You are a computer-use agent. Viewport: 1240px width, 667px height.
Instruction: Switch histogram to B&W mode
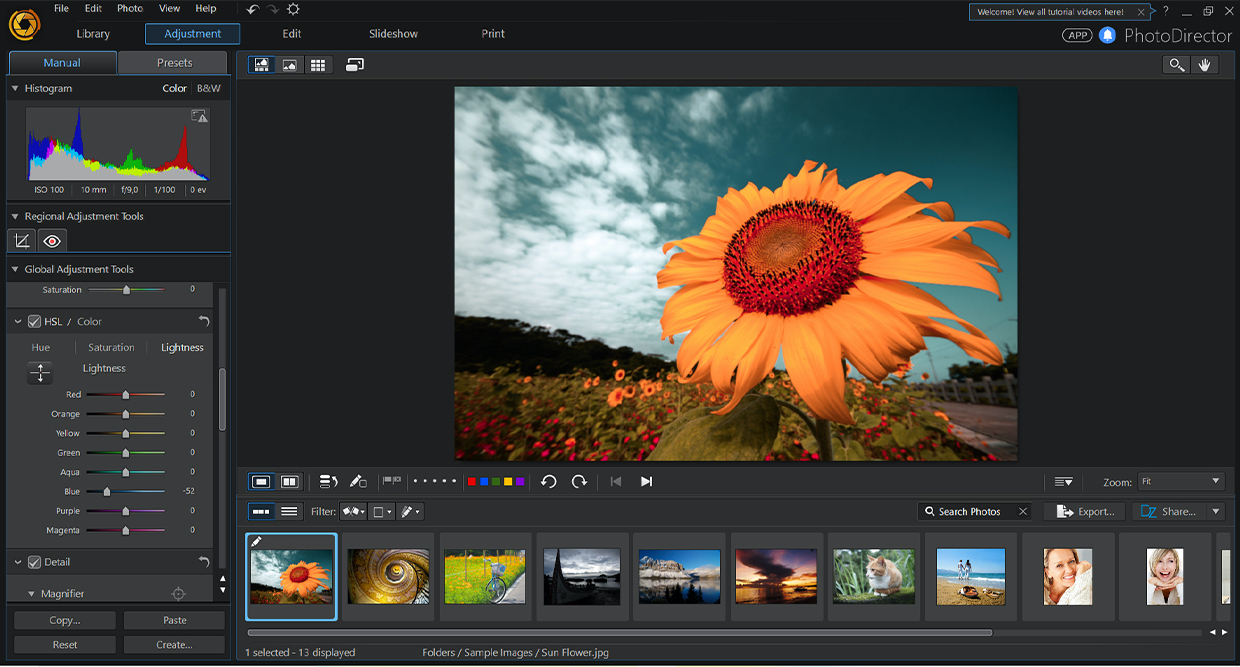(x=209, y=88)
